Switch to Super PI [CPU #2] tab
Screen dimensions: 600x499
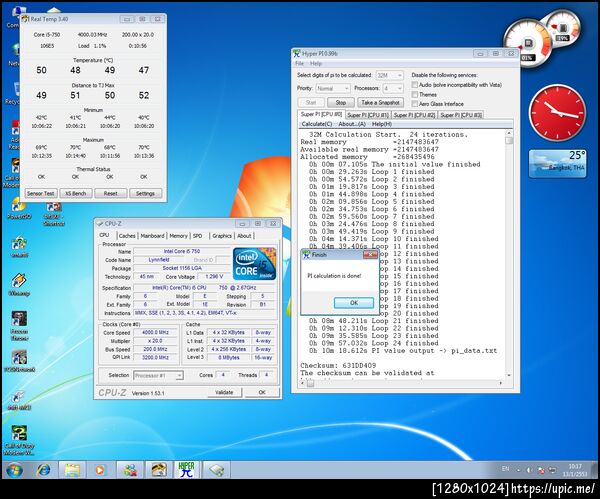(x=414, y=115)
